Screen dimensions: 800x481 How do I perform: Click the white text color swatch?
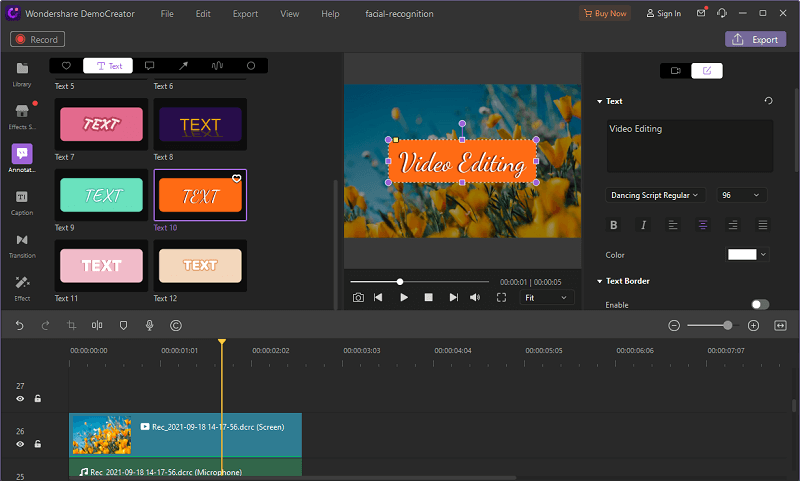tap(742, 255)
